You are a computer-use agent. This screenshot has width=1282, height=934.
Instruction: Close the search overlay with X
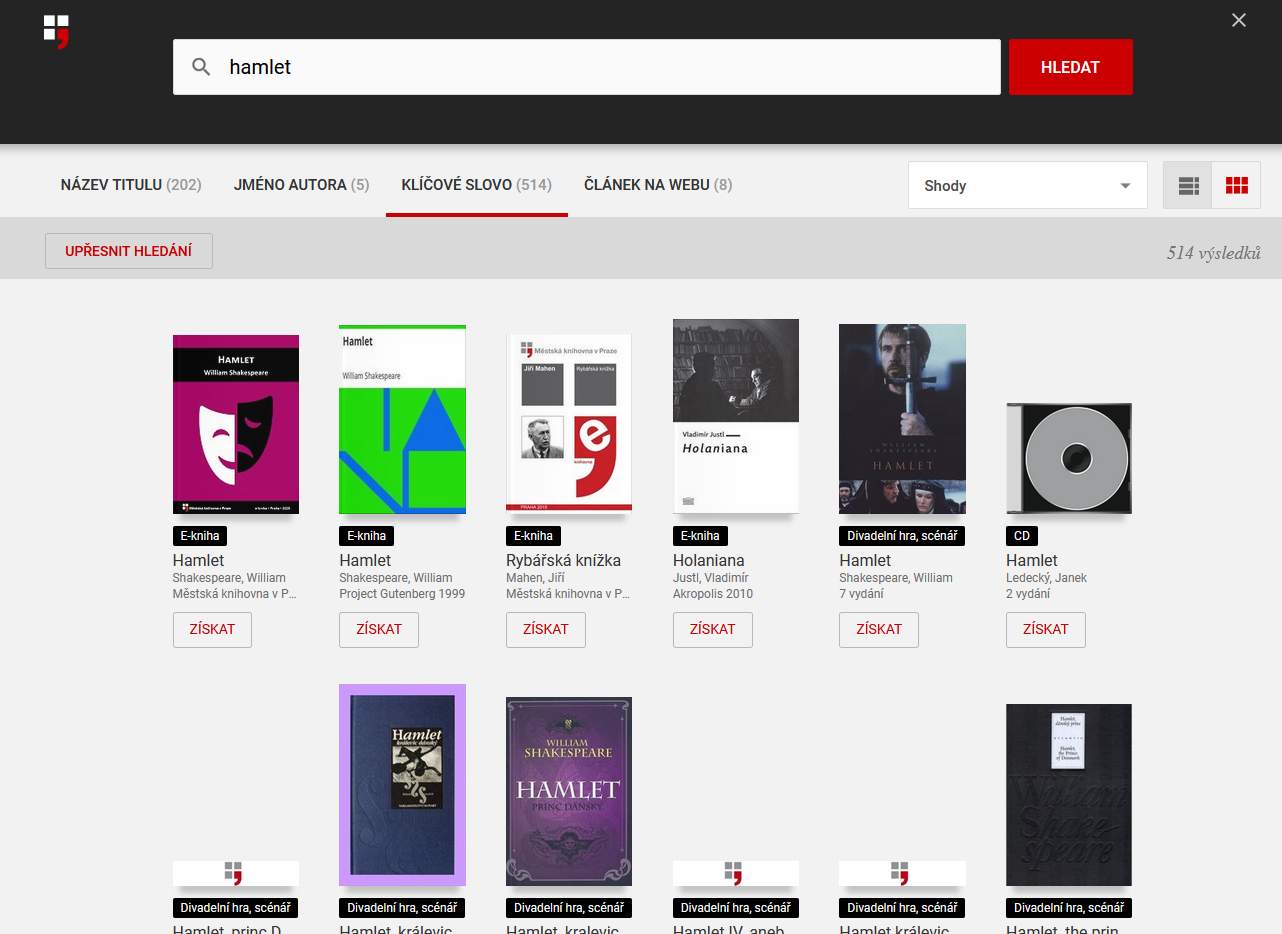tap(1238, 20)
